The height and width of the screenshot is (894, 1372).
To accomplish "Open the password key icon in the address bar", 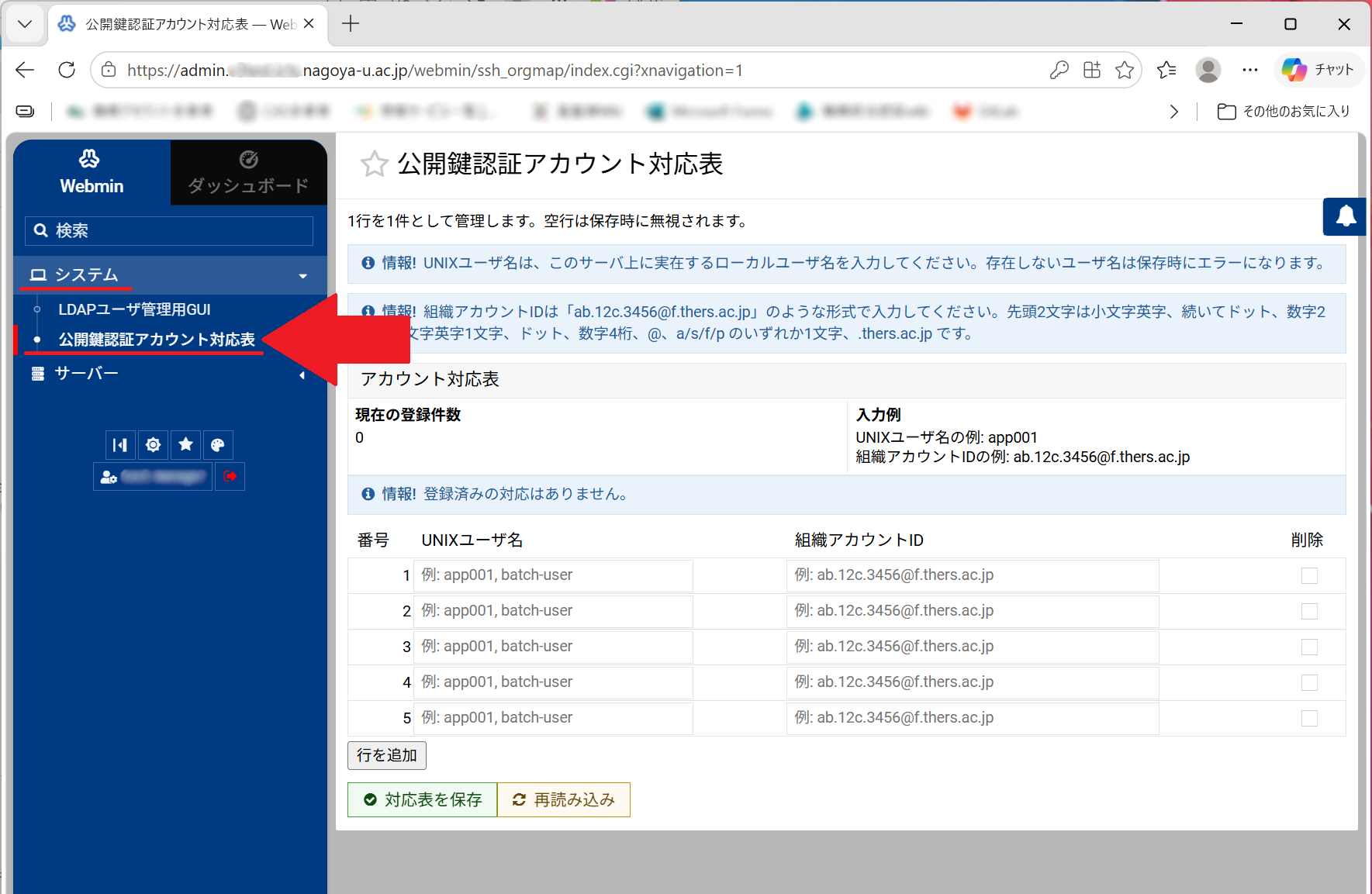I will (x=1059, y=71).
